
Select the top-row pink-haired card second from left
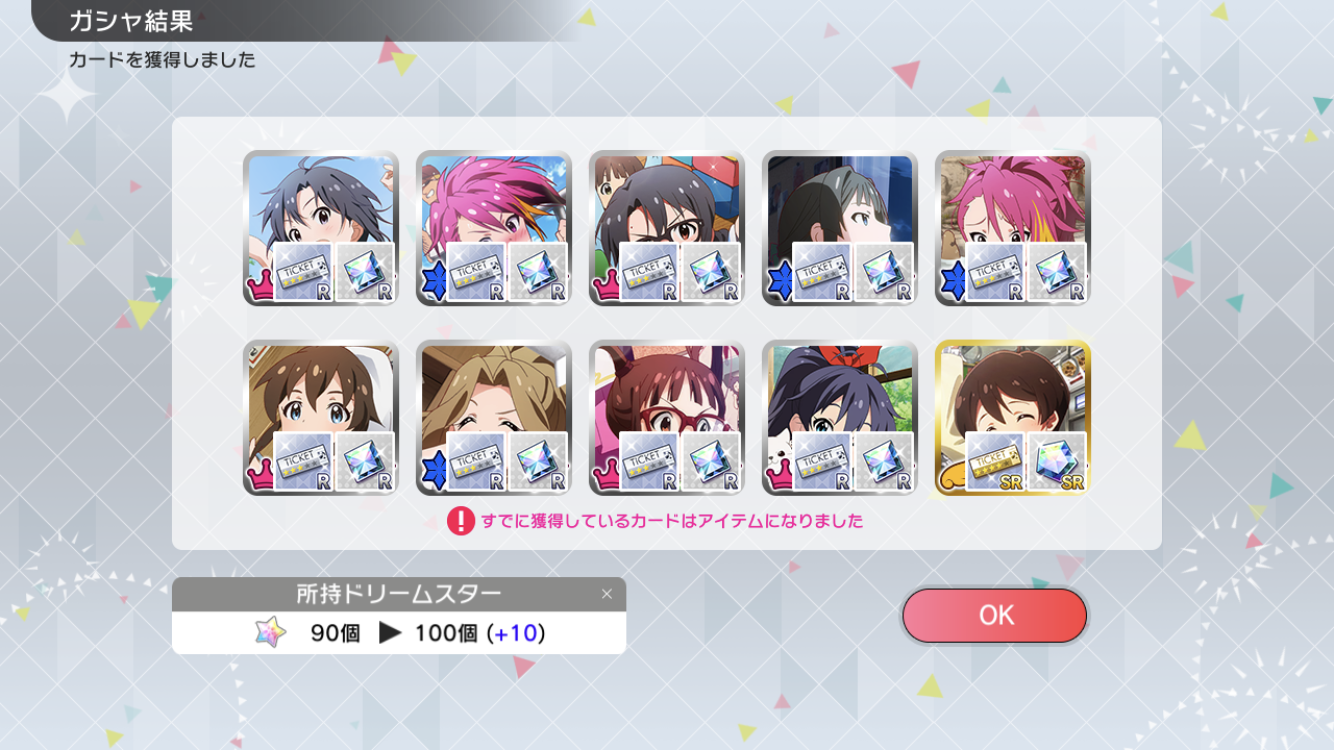(494, 228)
